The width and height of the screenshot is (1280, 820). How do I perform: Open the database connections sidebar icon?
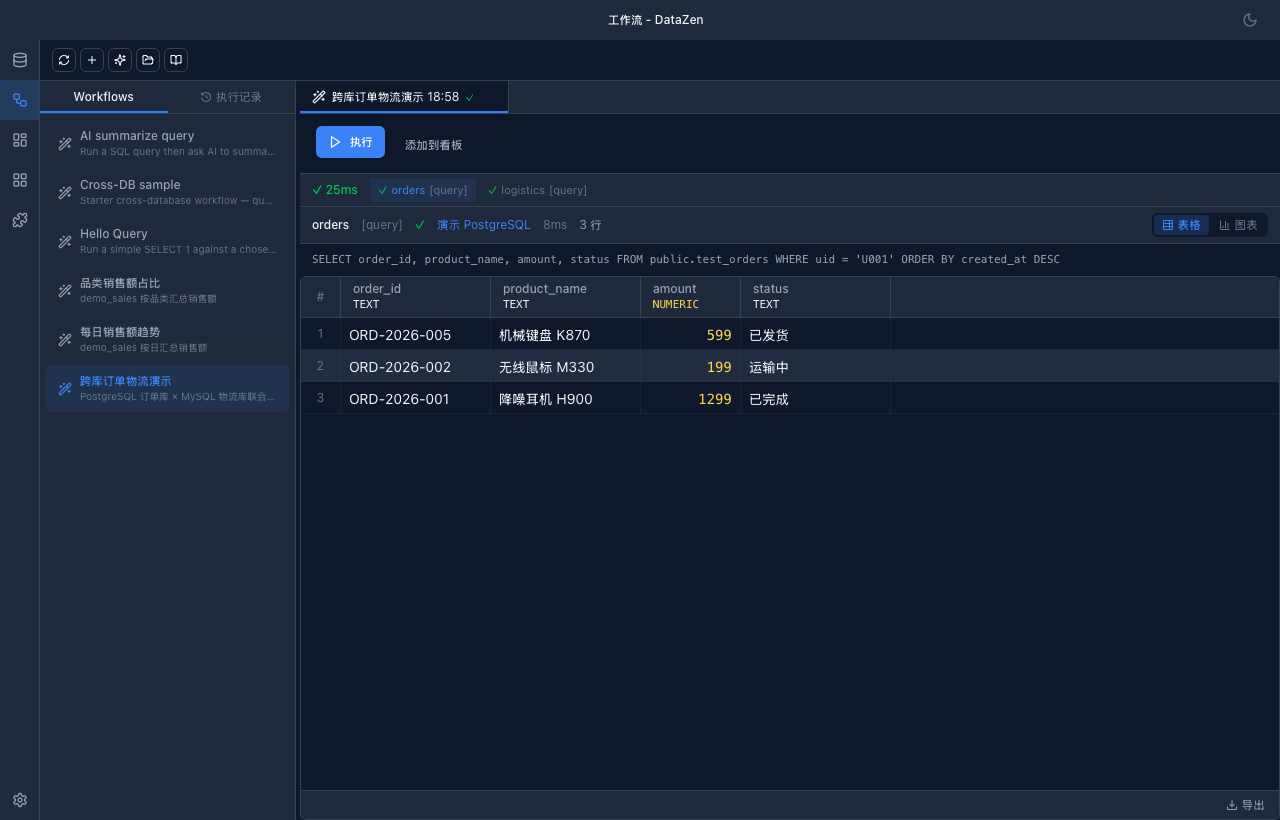point(20,60)
